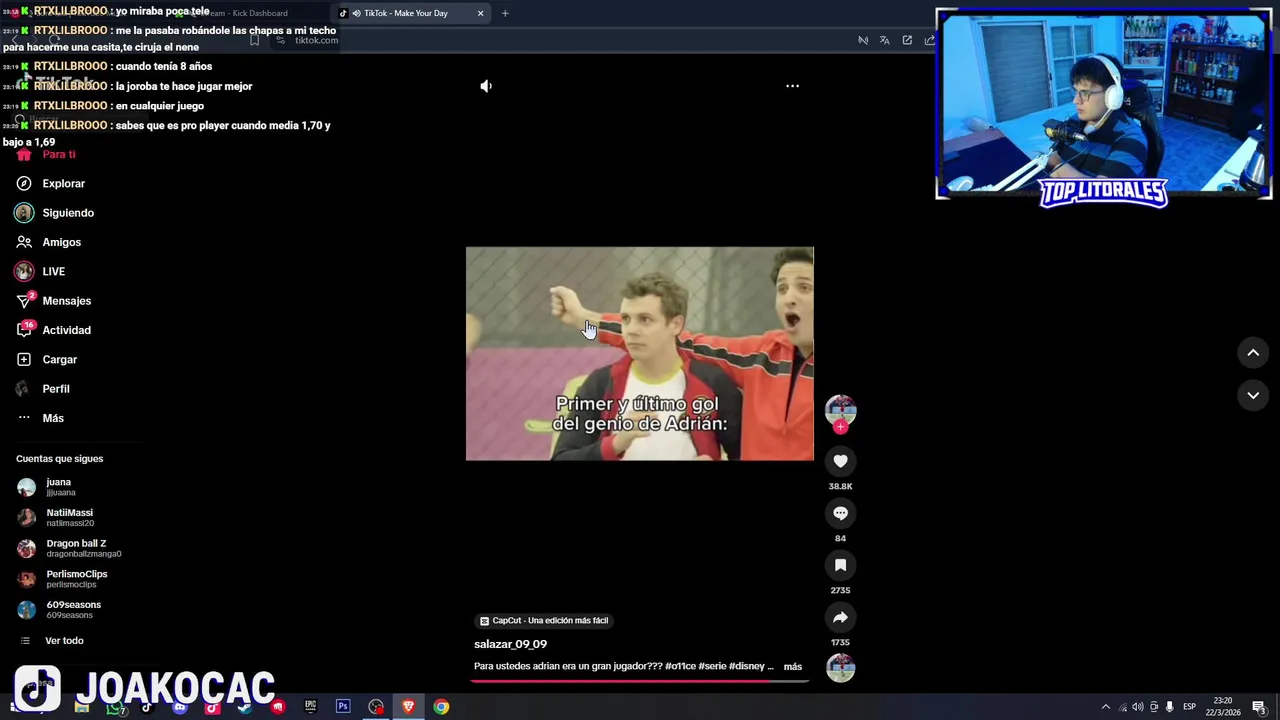Switch to Brave browser in taskbar
The height and width of the screenshot is (720, 1280).
(408, 707)
